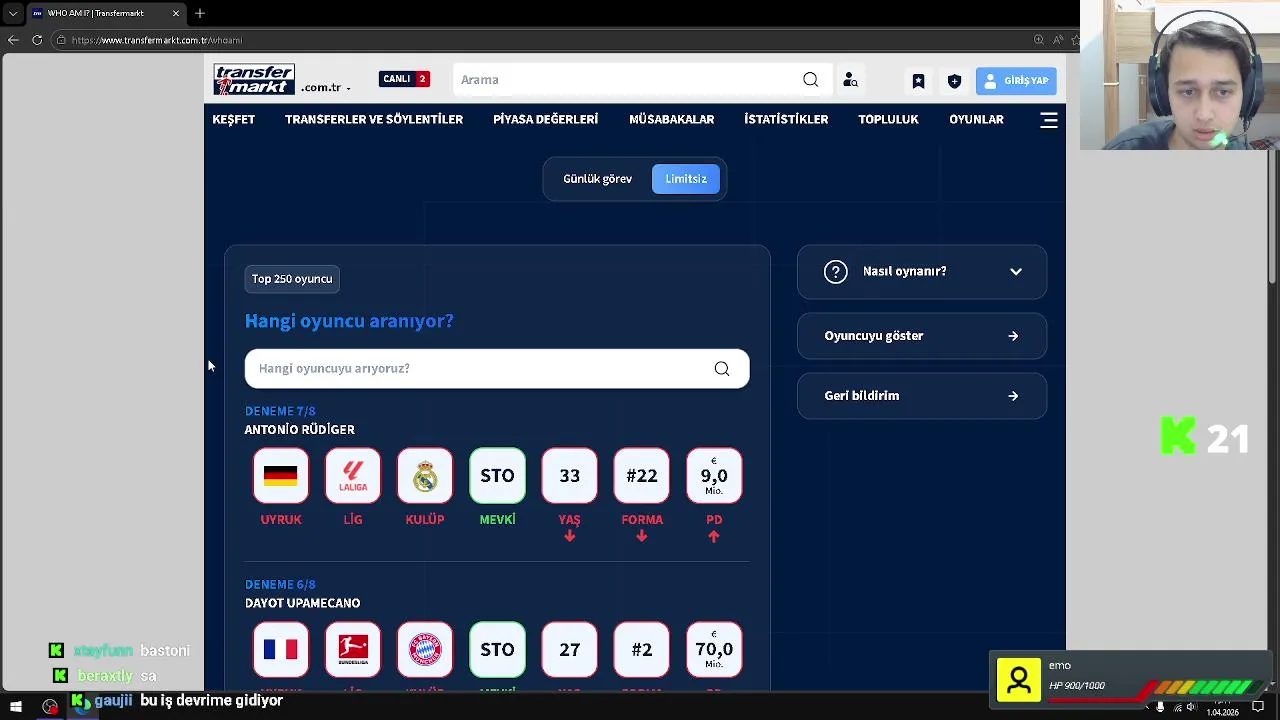
Task: Click the DAYOT UPAMECANO name
Action: click(303, 604)
